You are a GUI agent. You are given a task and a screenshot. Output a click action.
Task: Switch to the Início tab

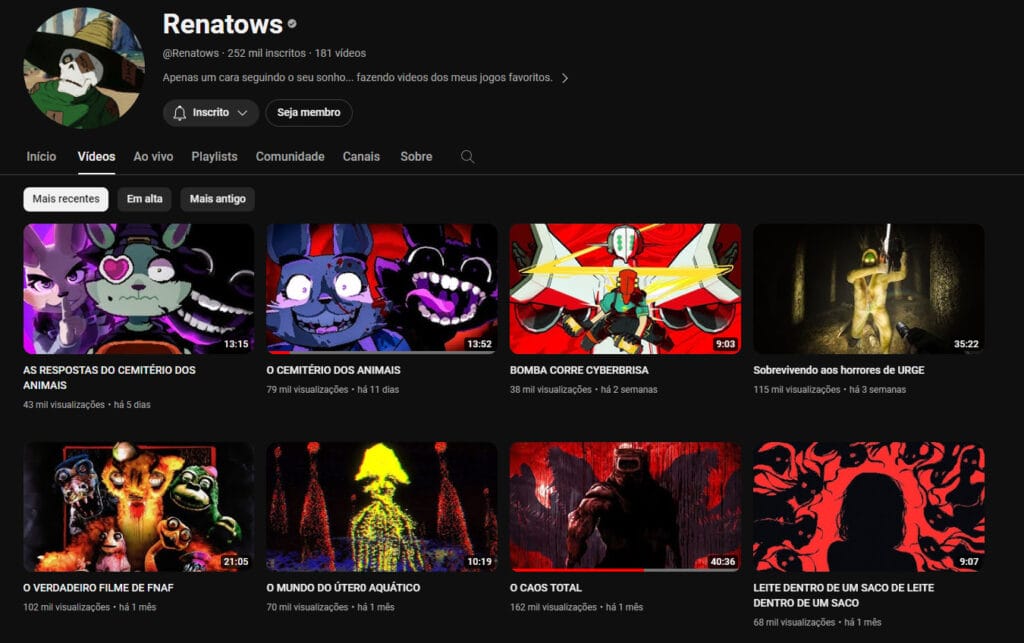click(x=41, y=157)
